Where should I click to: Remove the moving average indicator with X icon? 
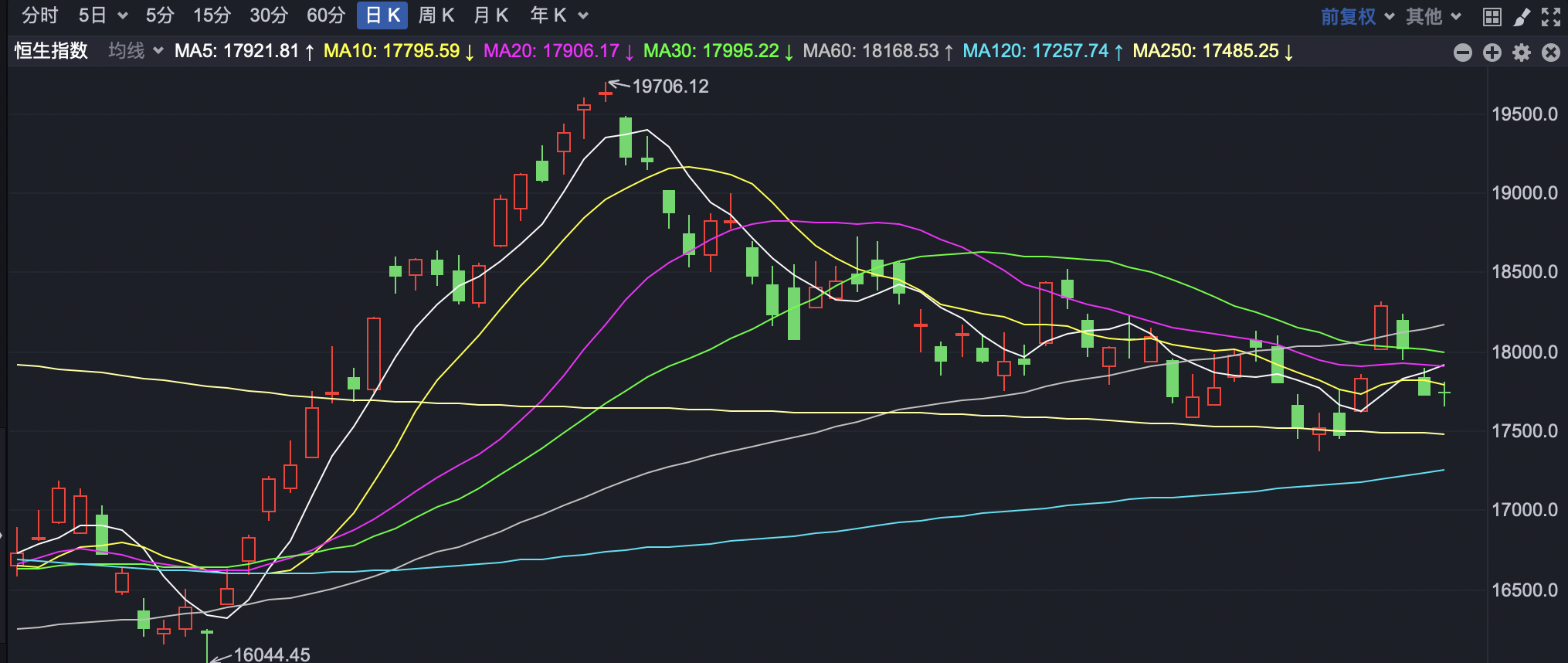pyautogui.click(x=1550, y=53)
